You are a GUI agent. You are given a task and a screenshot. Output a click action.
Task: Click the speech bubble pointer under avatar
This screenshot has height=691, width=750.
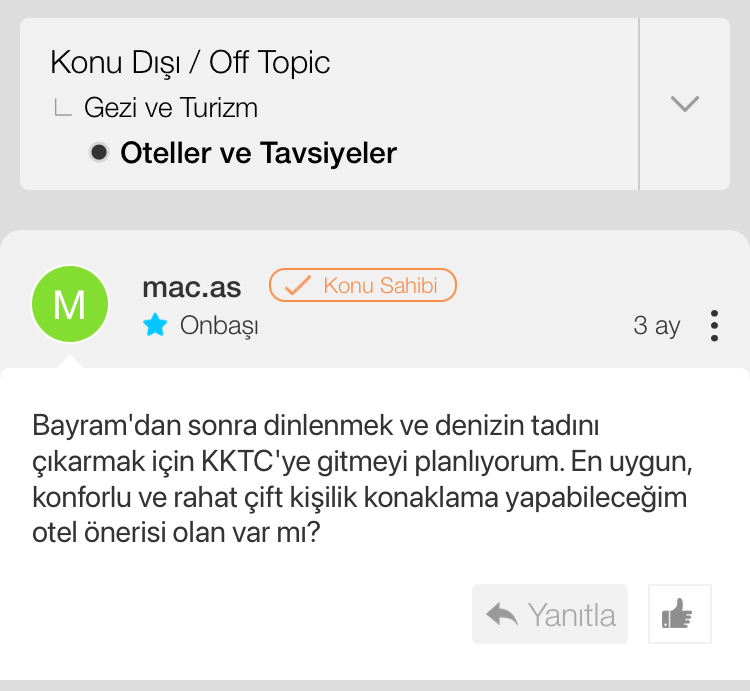tap(70, 362)
